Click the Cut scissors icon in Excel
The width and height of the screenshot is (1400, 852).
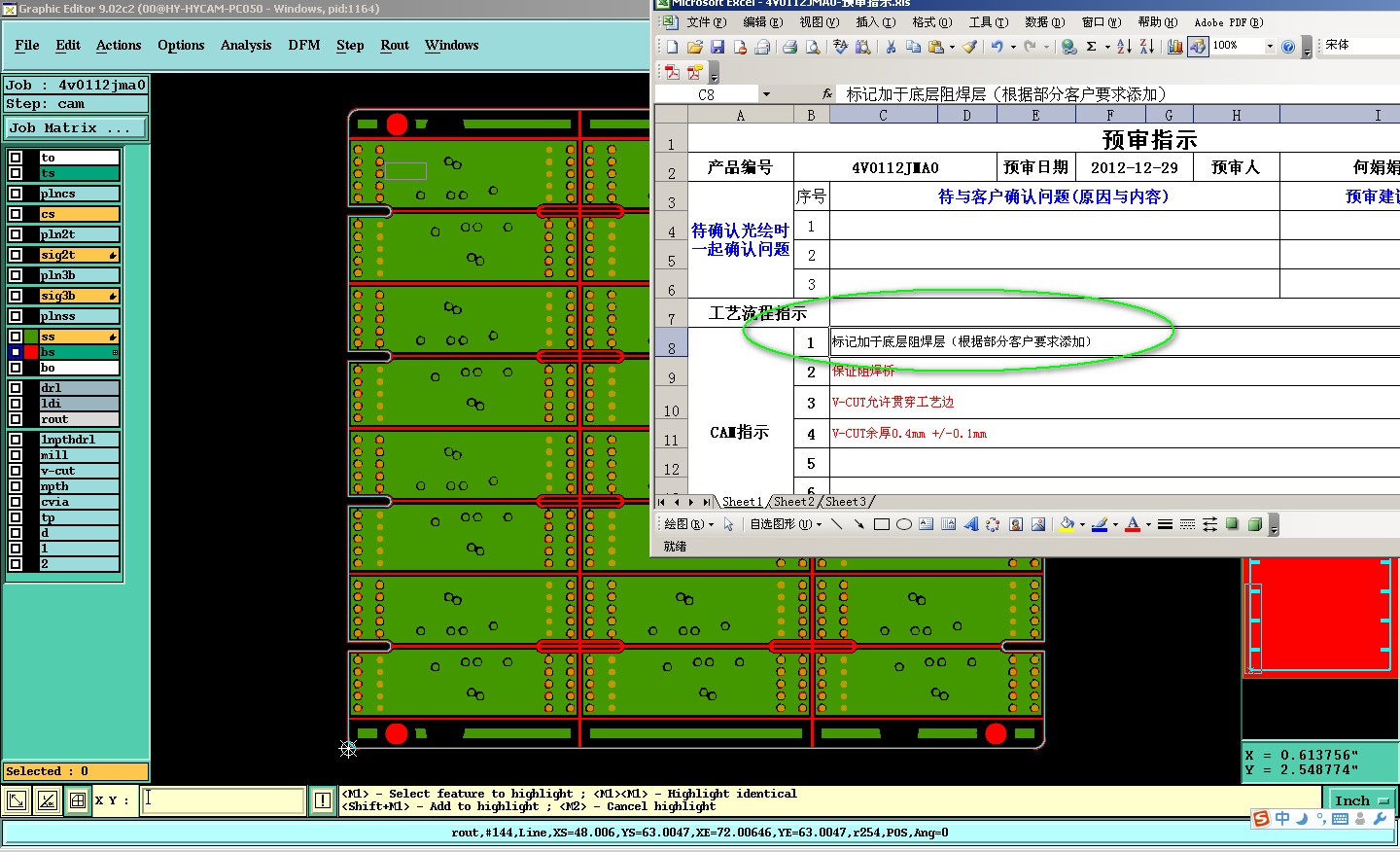[891, 46]
